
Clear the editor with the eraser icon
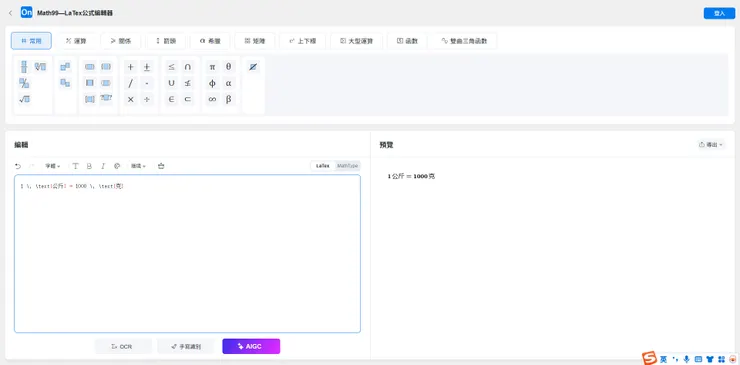click(x=161, y=166)
